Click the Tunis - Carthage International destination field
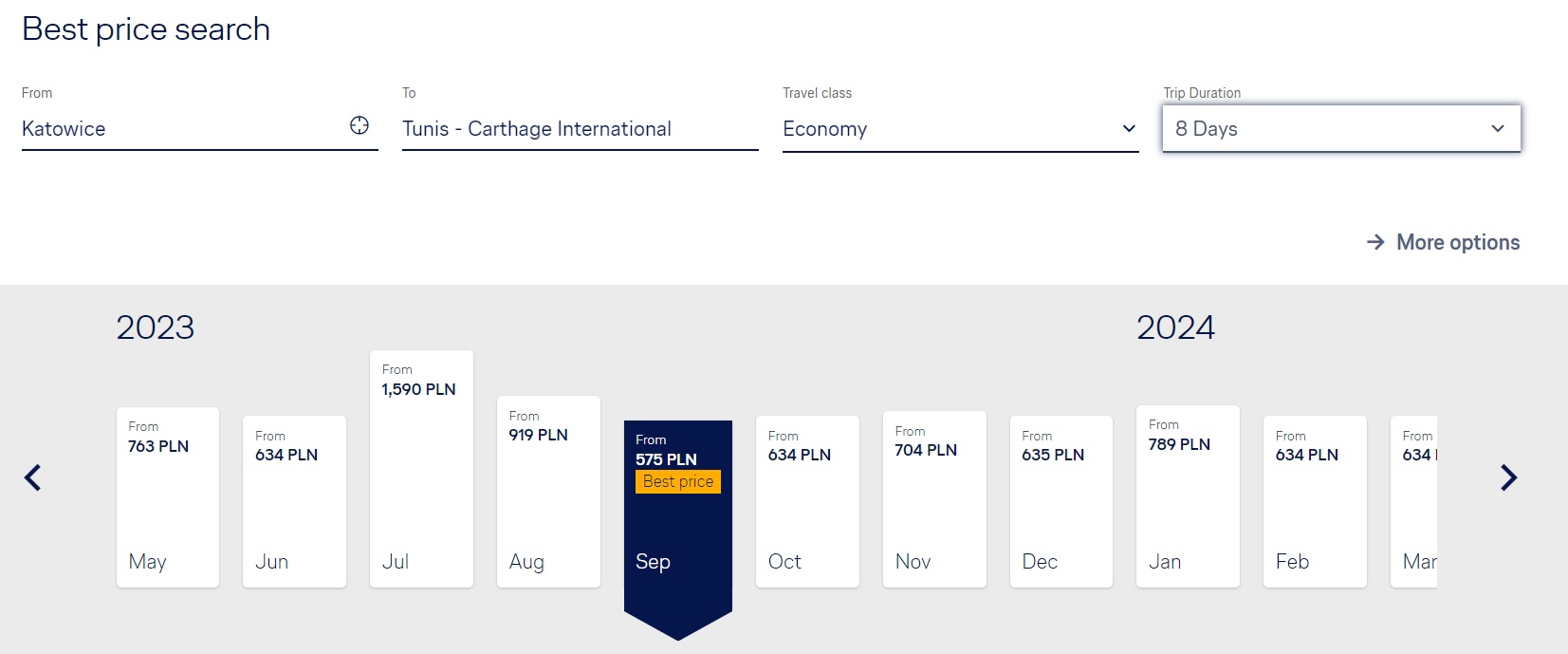 (x=580, y=129)
